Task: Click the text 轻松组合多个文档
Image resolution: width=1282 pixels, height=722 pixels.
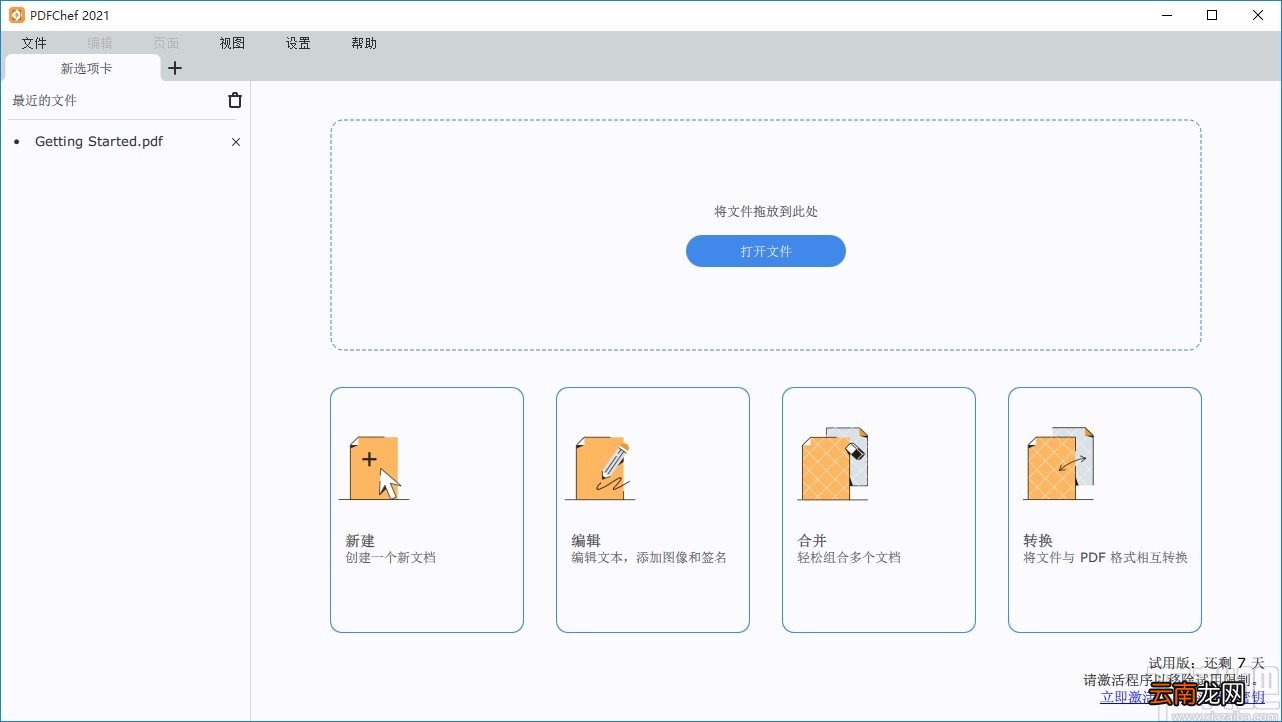Action: (849, 558)
